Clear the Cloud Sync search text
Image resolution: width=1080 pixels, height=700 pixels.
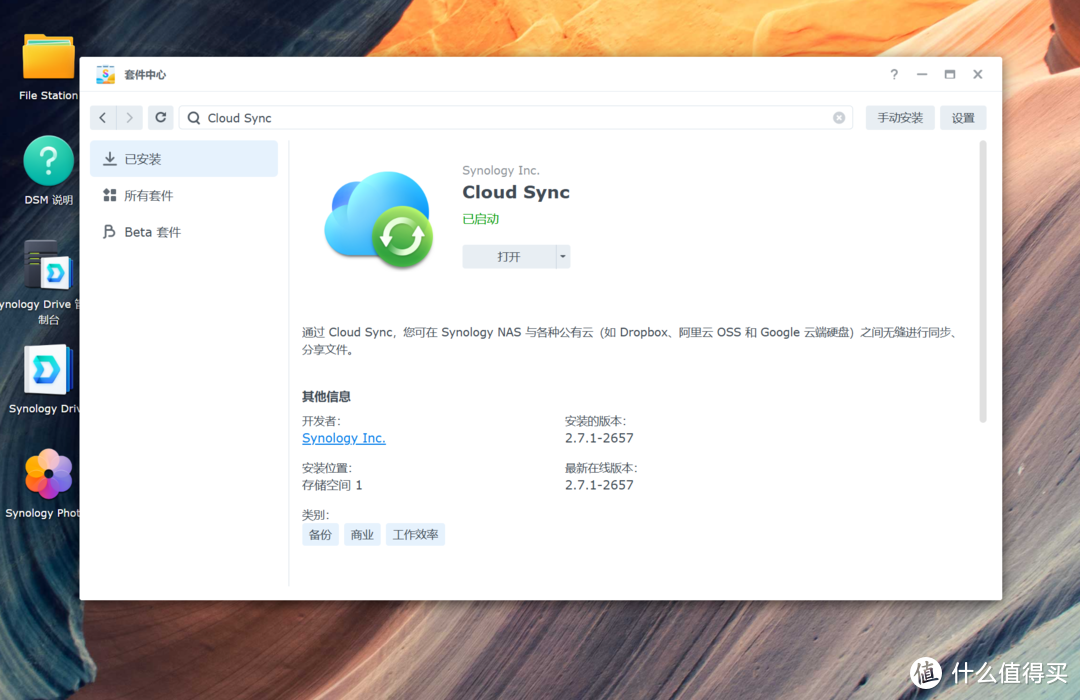pyautogui.click(x=839, y=118)
